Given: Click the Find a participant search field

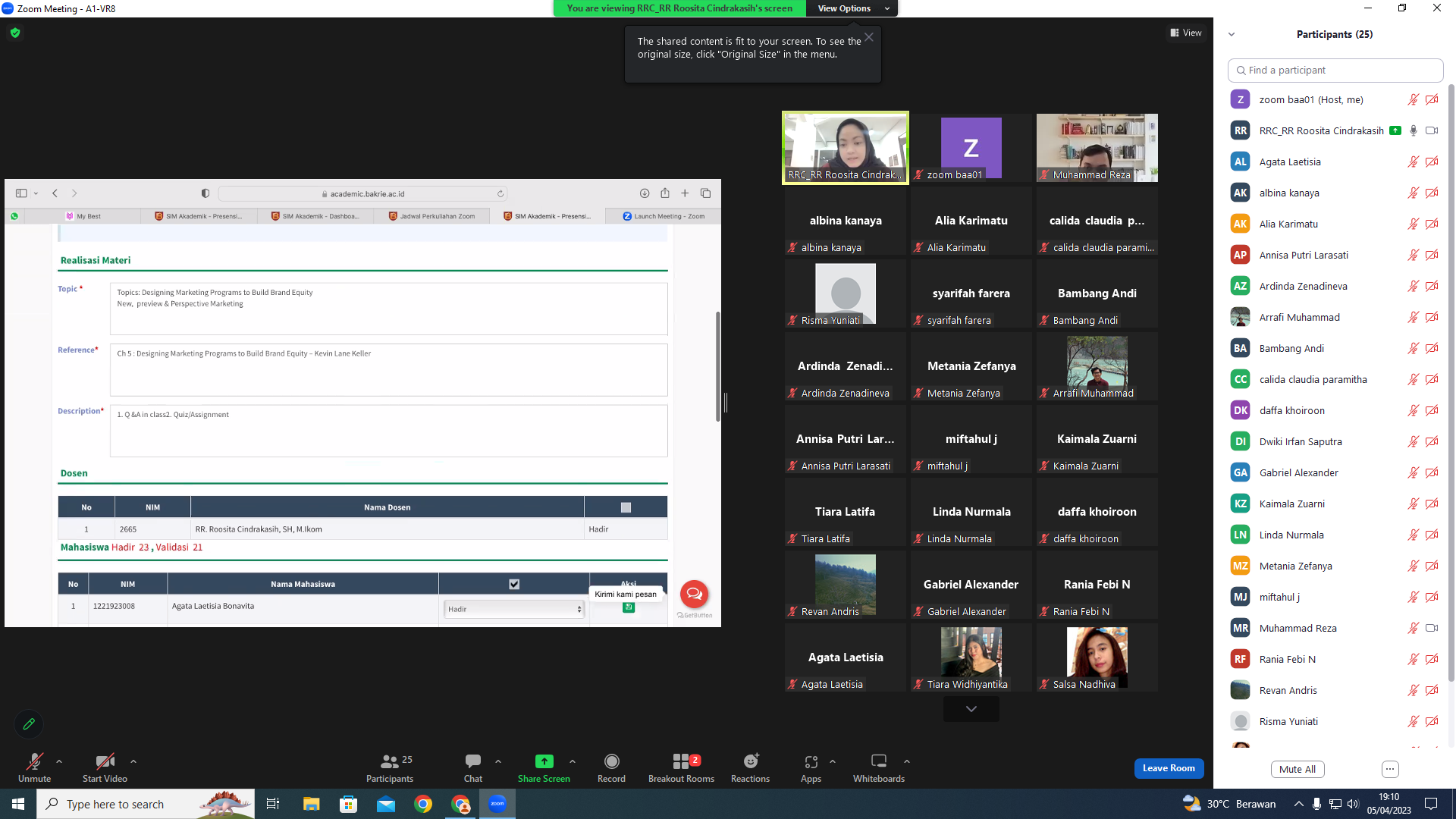Looking at the screenshot, I should coord(1335,70).
